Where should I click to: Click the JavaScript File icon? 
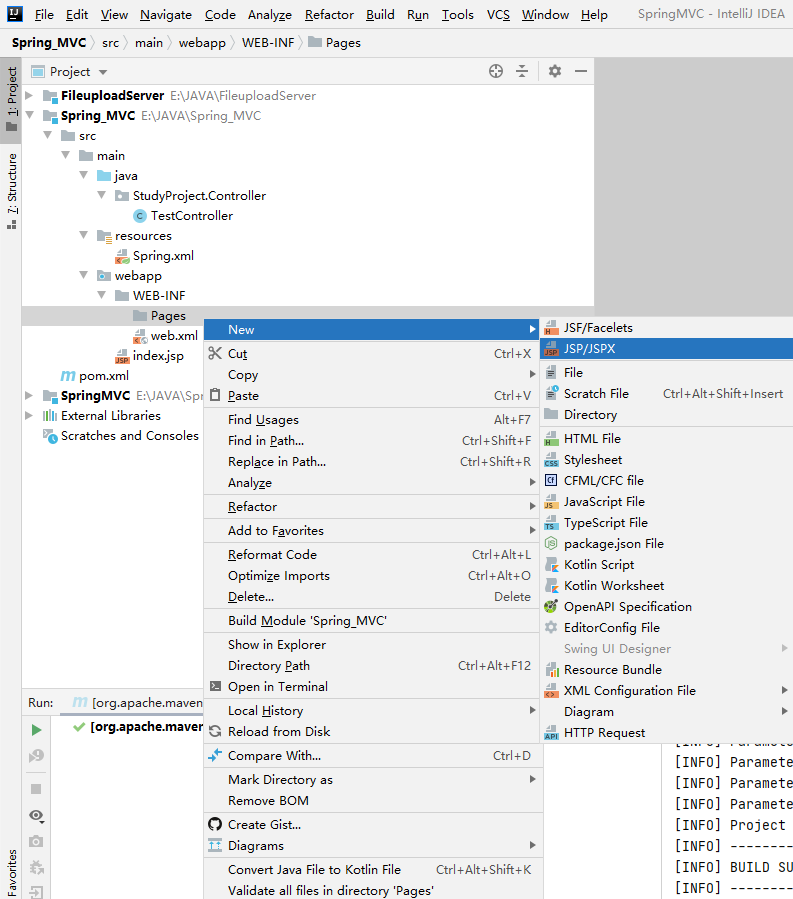coord(551,502)
